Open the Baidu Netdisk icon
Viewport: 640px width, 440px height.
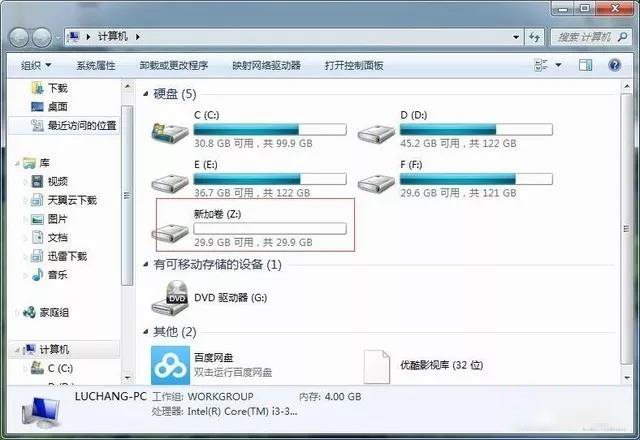point(170,365)
